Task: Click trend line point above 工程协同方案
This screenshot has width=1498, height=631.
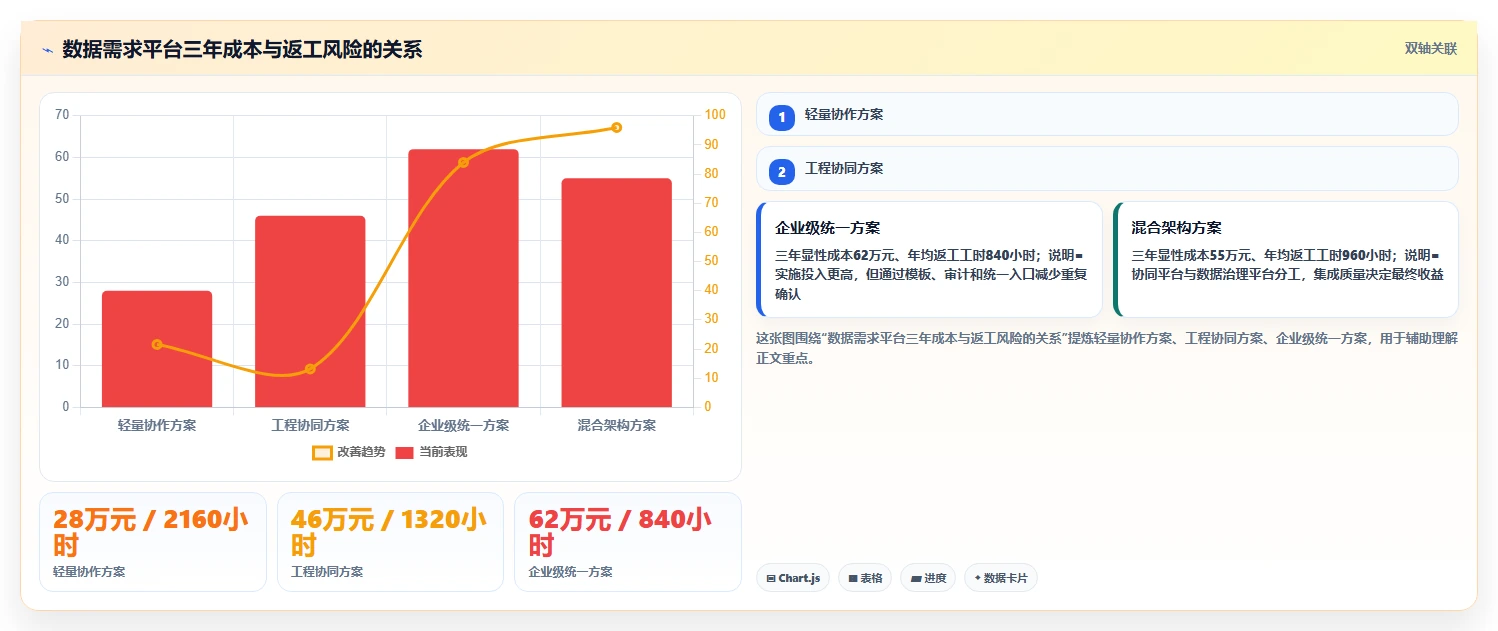Action: [x=310, y=369]
